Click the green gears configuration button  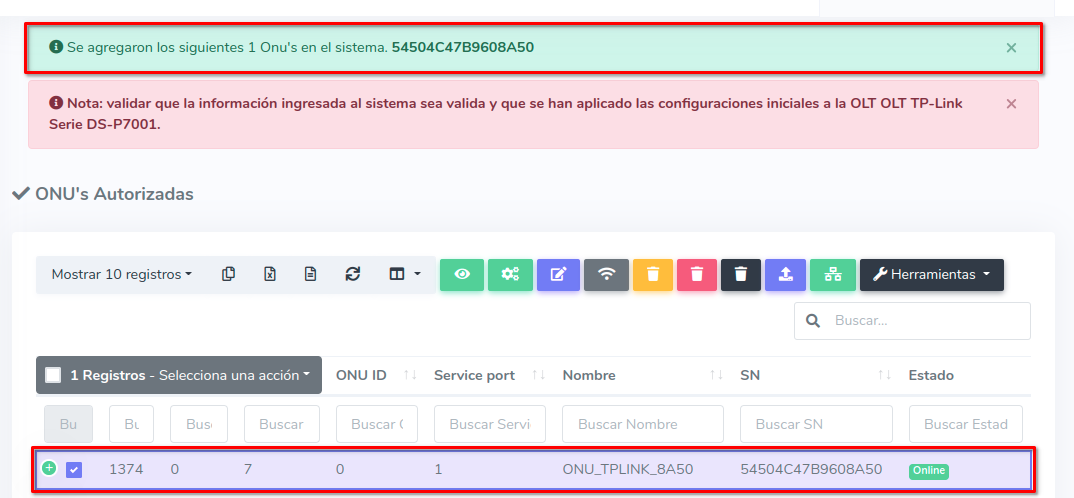tap(510, 274)
